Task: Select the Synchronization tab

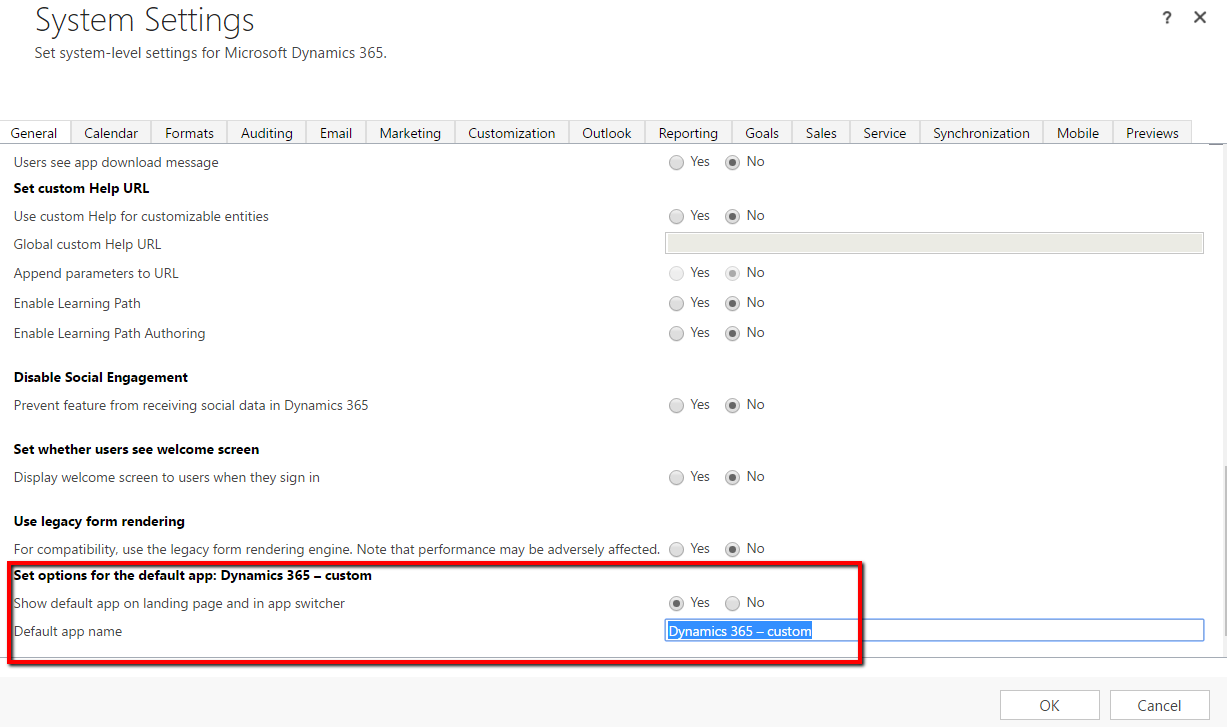Action: click(981, 133)
